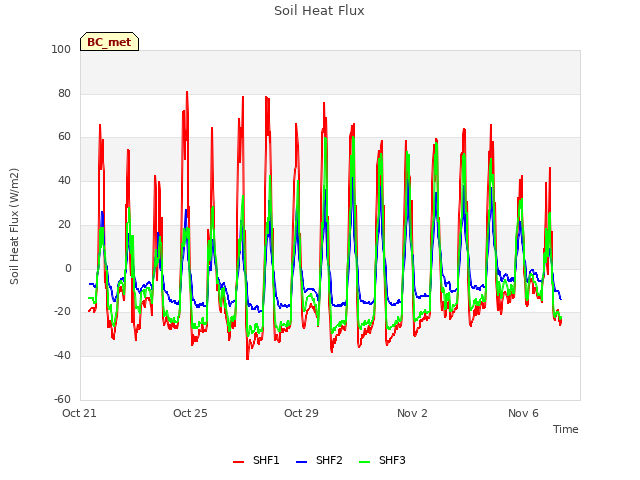Toggle the SHF2 legend entry
640x480 pixels.
point(319,460)
